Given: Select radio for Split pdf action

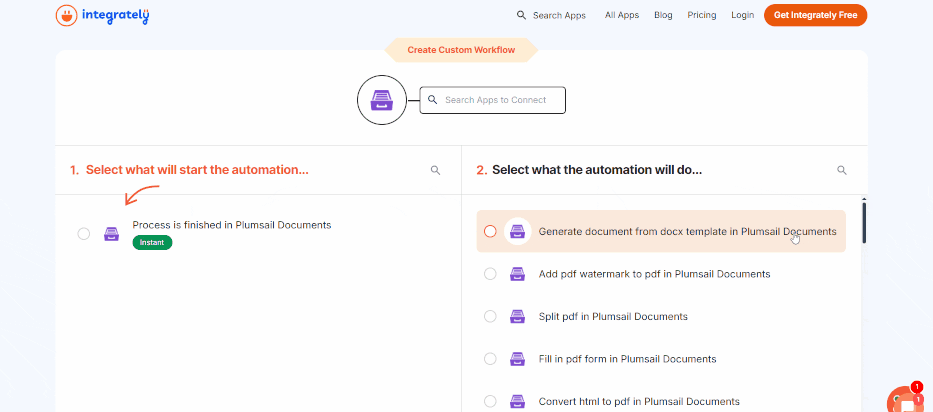Looking at the screenshot, I should point(490,316).
